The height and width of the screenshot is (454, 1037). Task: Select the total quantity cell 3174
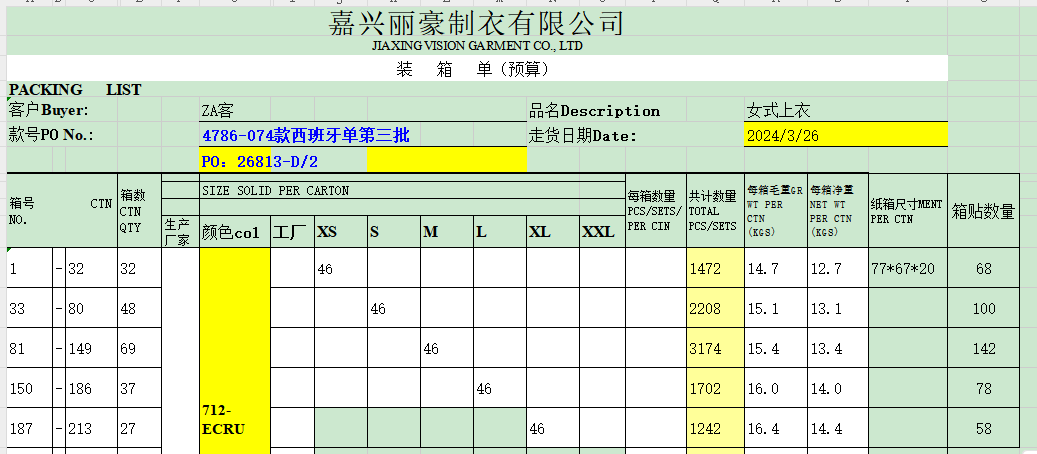(x=706, y=349)
